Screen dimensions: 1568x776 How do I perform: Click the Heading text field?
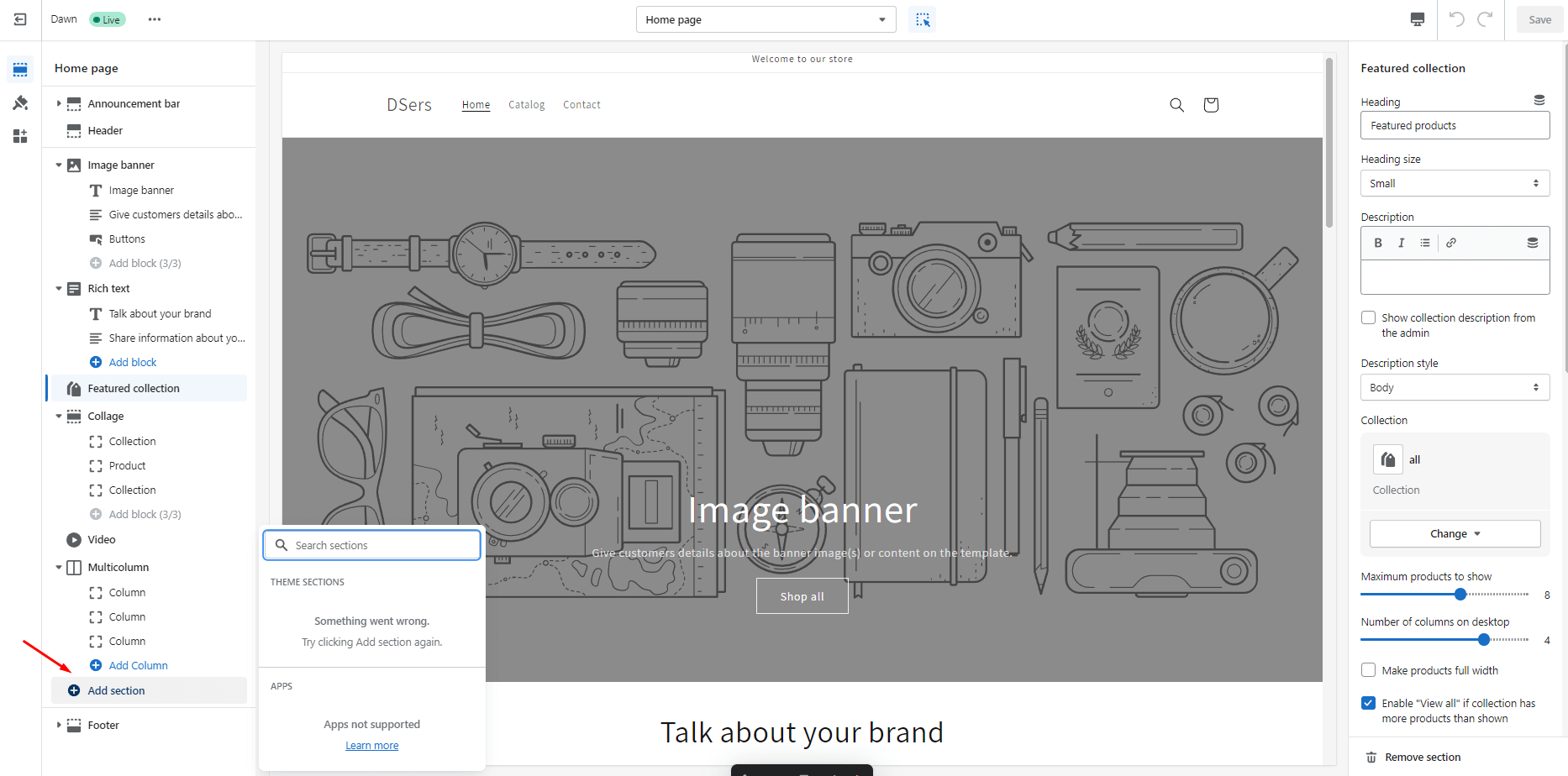[1455, 125]
